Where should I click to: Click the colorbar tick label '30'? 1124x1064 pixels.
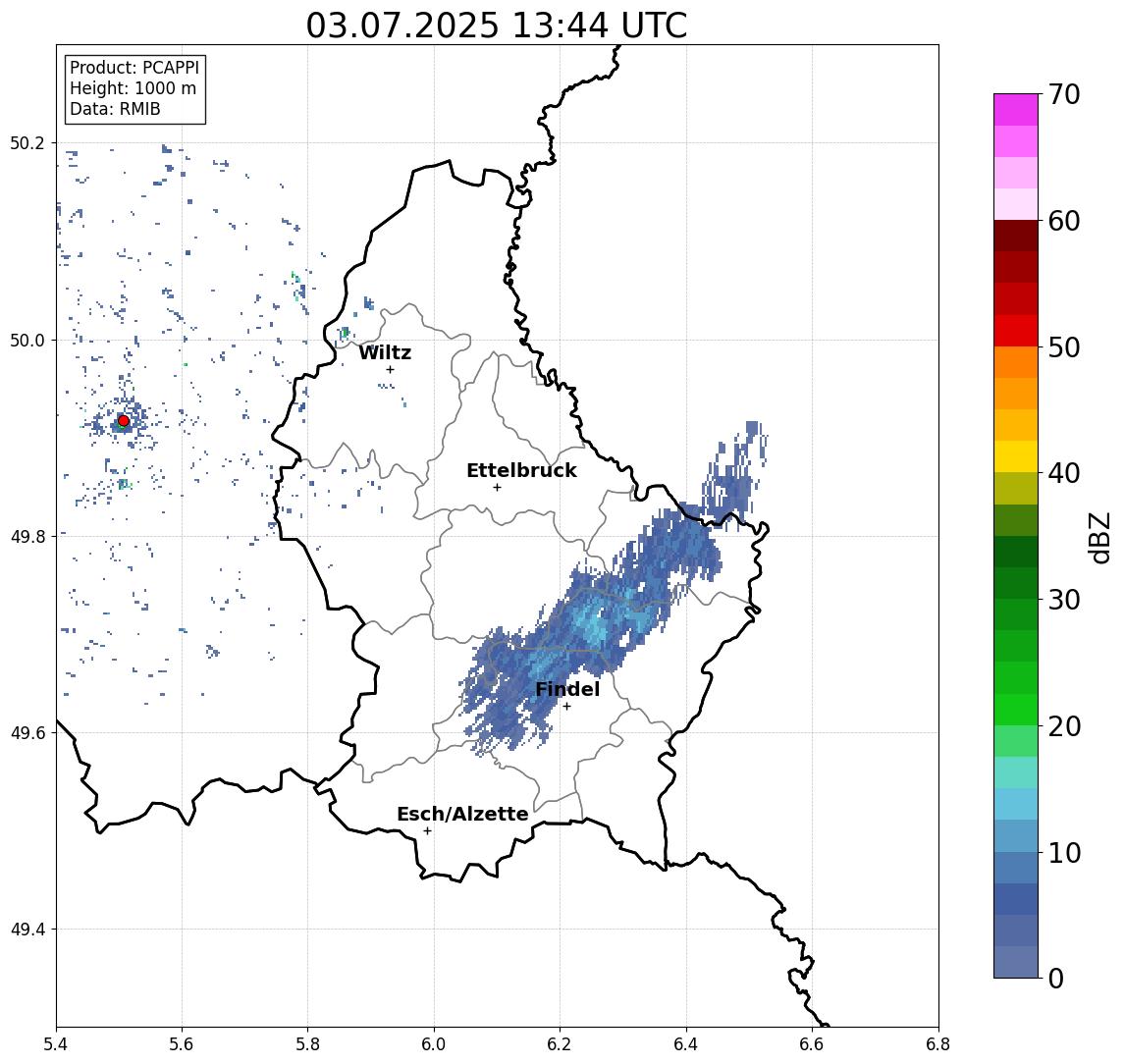pos(1064,600)
